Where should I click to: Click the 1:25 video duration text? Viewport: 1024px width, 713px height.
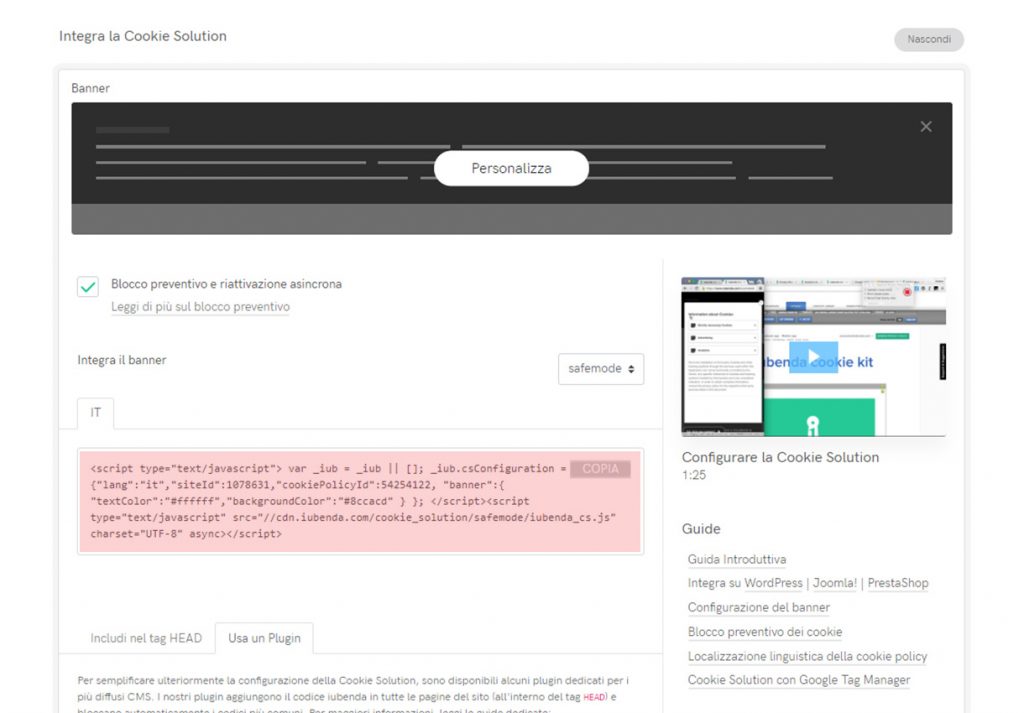click(694, 475)
